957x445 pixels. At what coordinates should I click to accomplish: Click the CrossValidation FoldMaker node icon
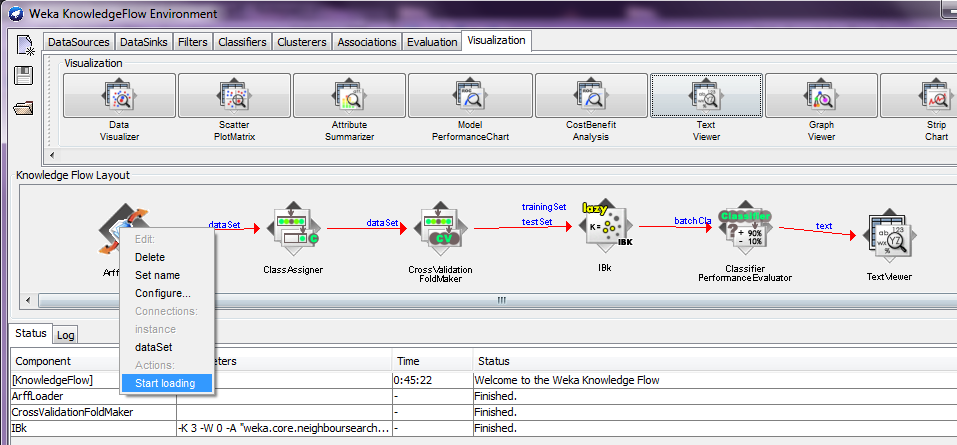click(x=440, y=228)
